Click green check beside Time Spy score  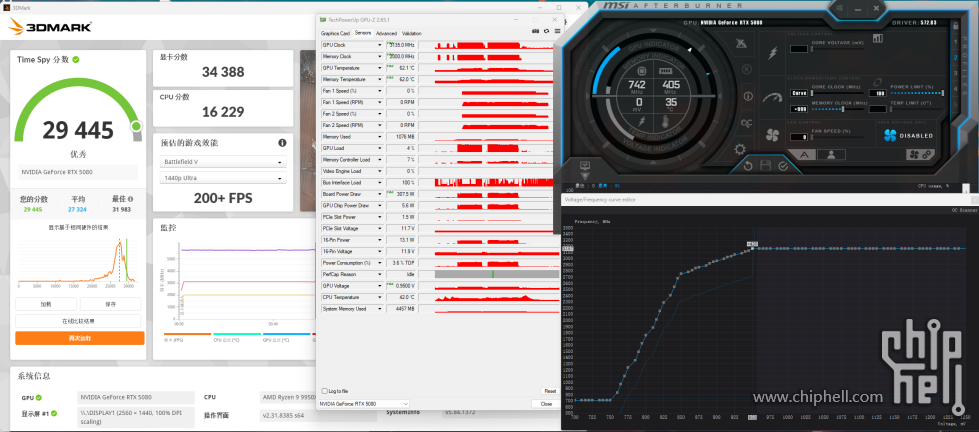tap(76, 59)
